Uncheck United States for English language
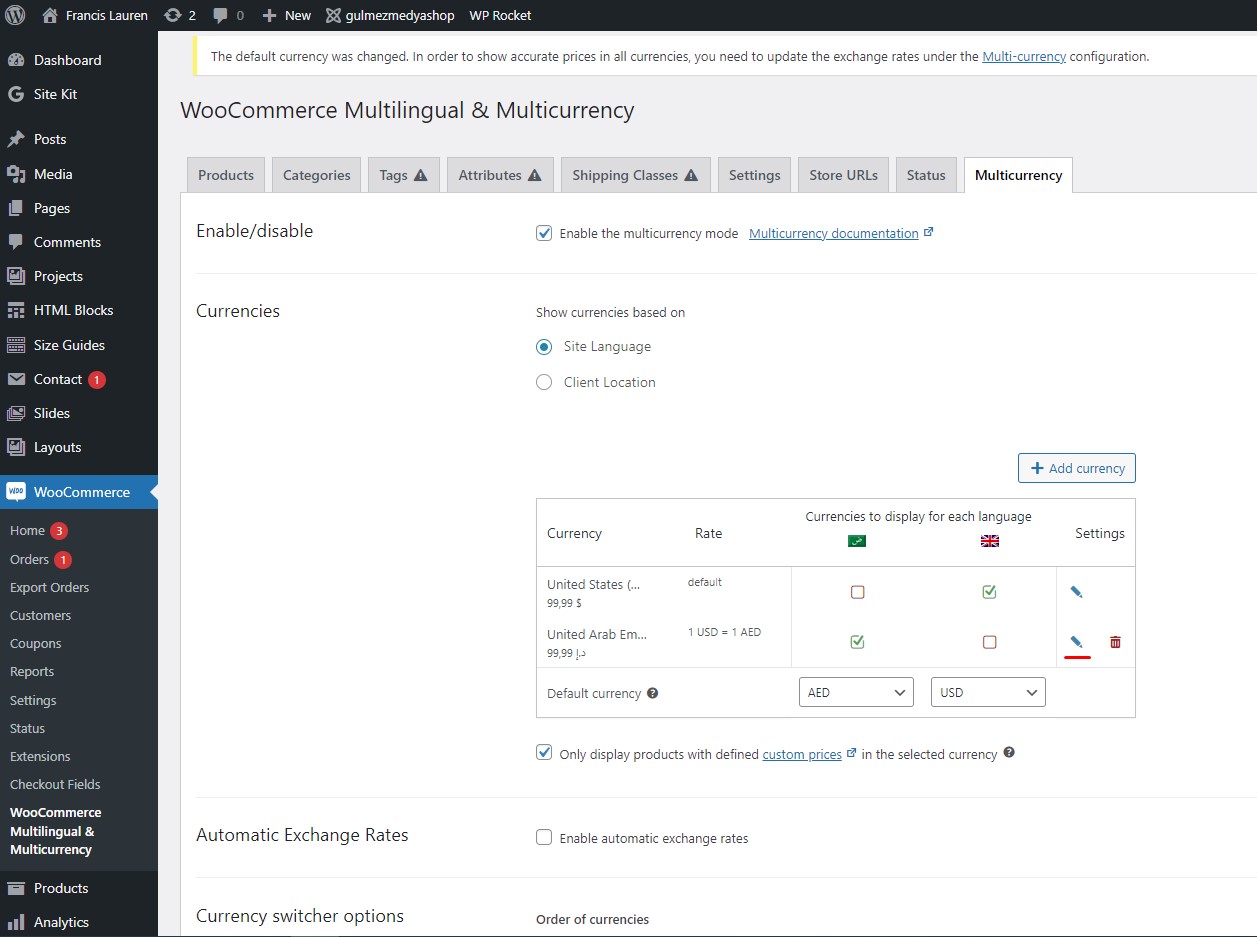The height and width of the screenshot is (937, 1257). (x=989, y=592)
